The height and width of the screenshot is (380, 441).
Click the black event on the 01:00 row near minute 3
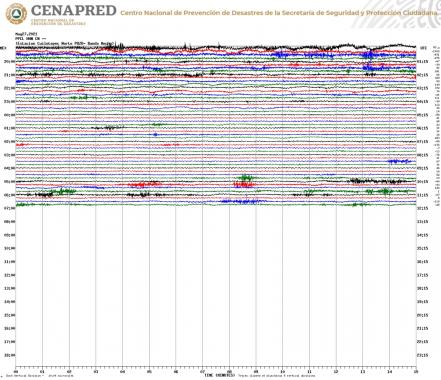tap(108, 127)
